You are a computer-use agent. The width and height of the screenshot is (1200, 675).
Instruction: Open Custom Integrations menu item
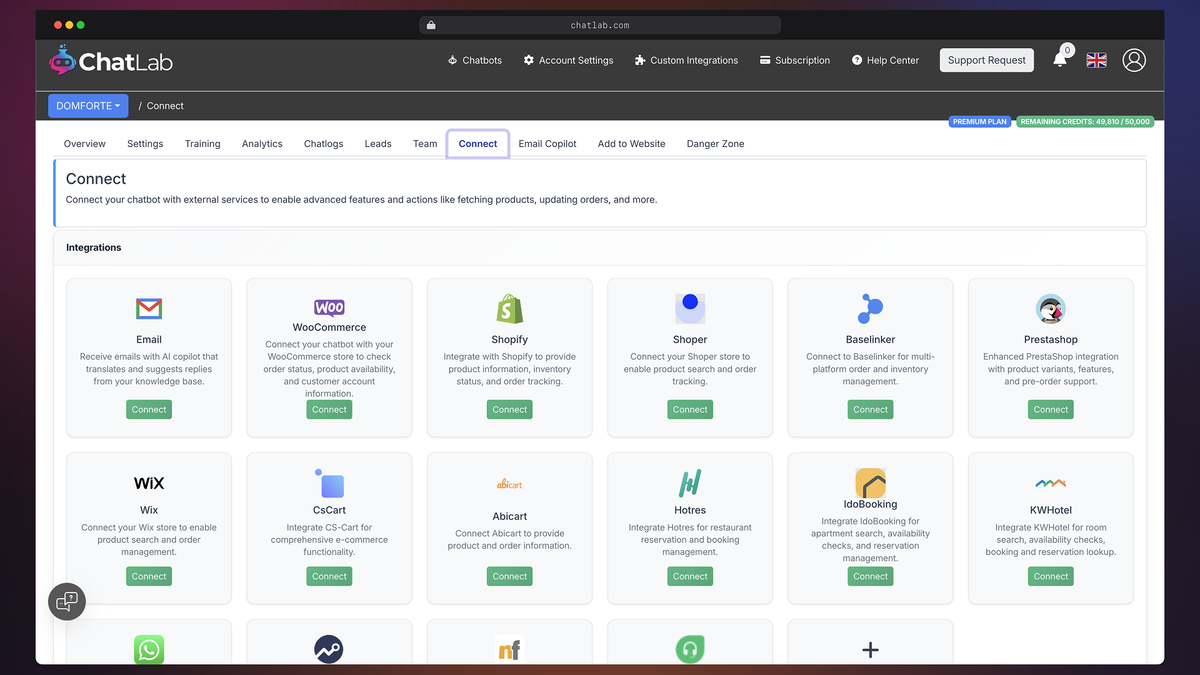pyautogui.click(x=686, y=60)
